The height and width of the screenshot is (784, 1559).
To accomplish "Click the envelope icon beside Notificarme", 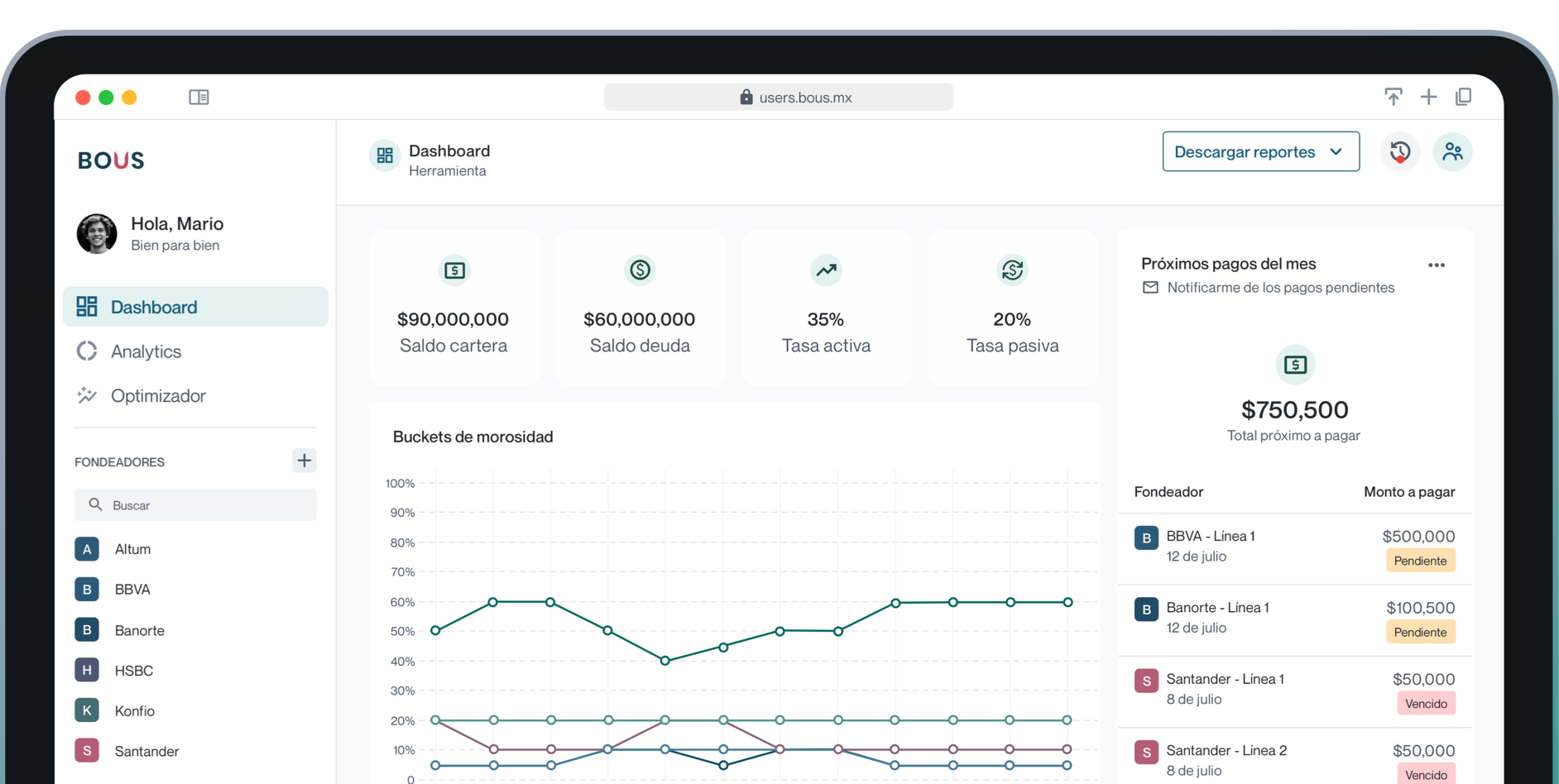I will click(1150, 288).
